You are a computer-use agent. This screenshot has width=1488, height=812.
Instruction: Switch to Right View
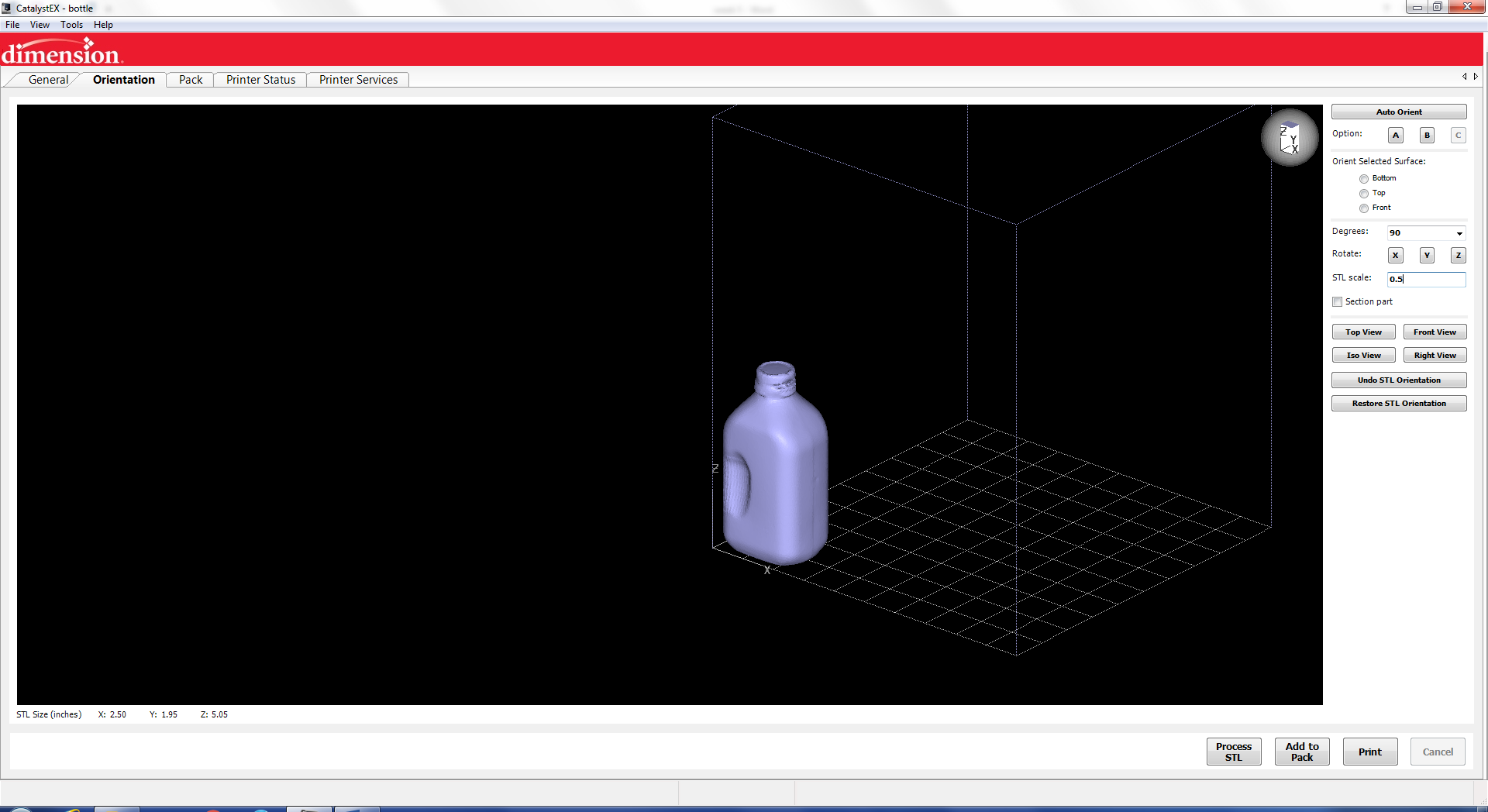1435,356
